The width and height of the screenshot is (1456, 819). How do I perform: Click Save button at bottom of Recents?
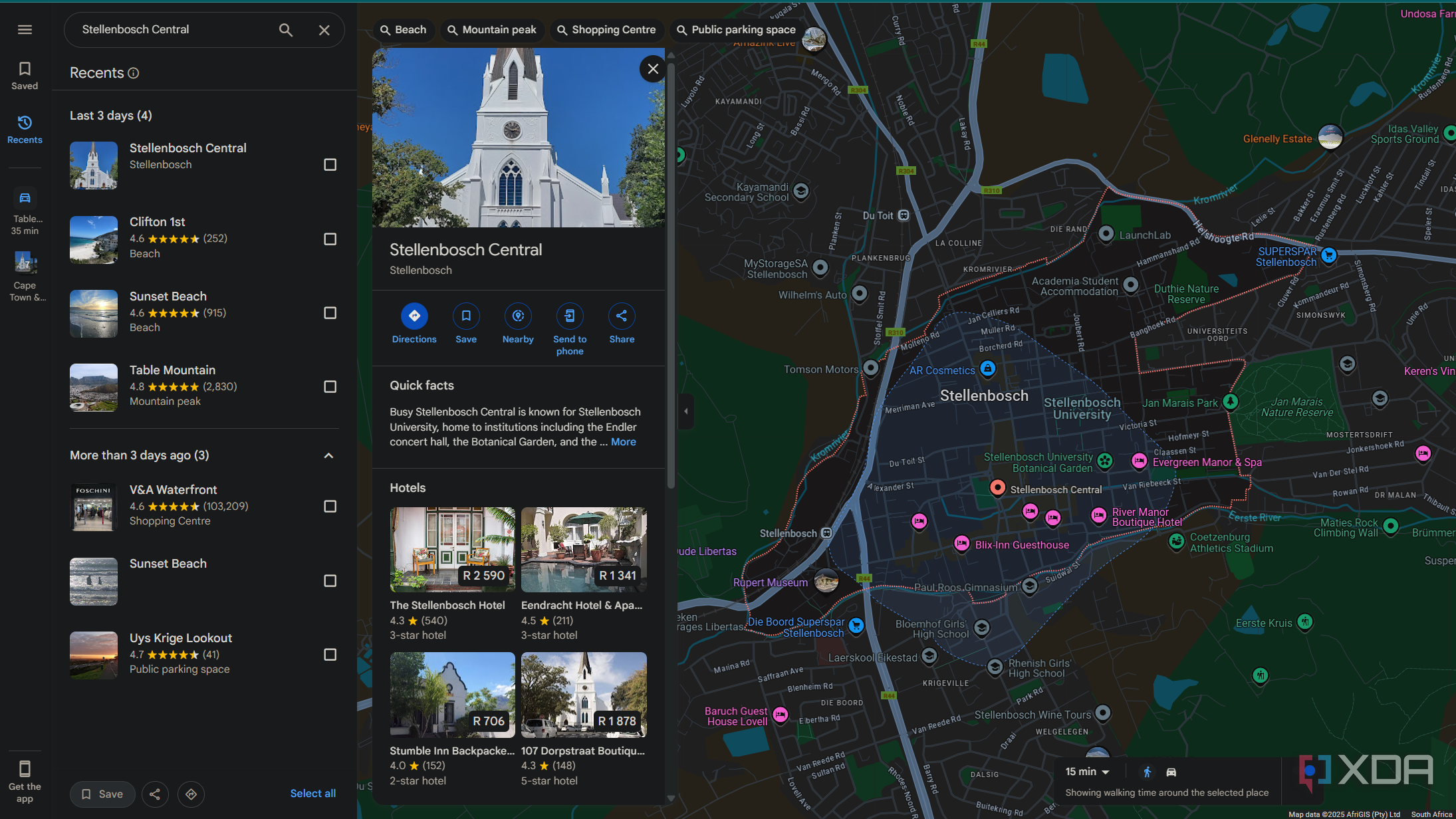click(102, 794)
